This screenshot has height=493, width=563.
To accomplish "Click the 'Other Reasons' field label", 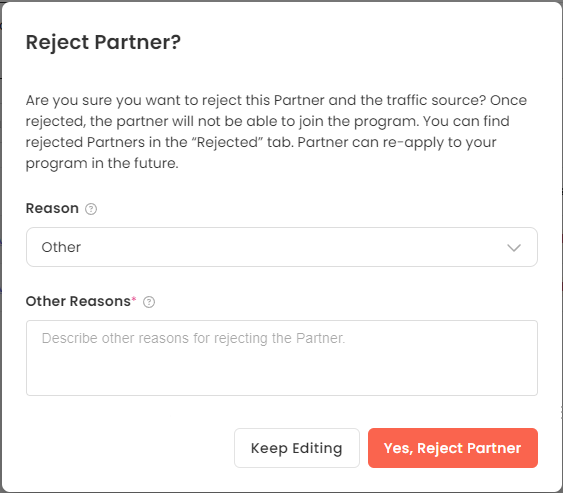I will tap(78, 301).
